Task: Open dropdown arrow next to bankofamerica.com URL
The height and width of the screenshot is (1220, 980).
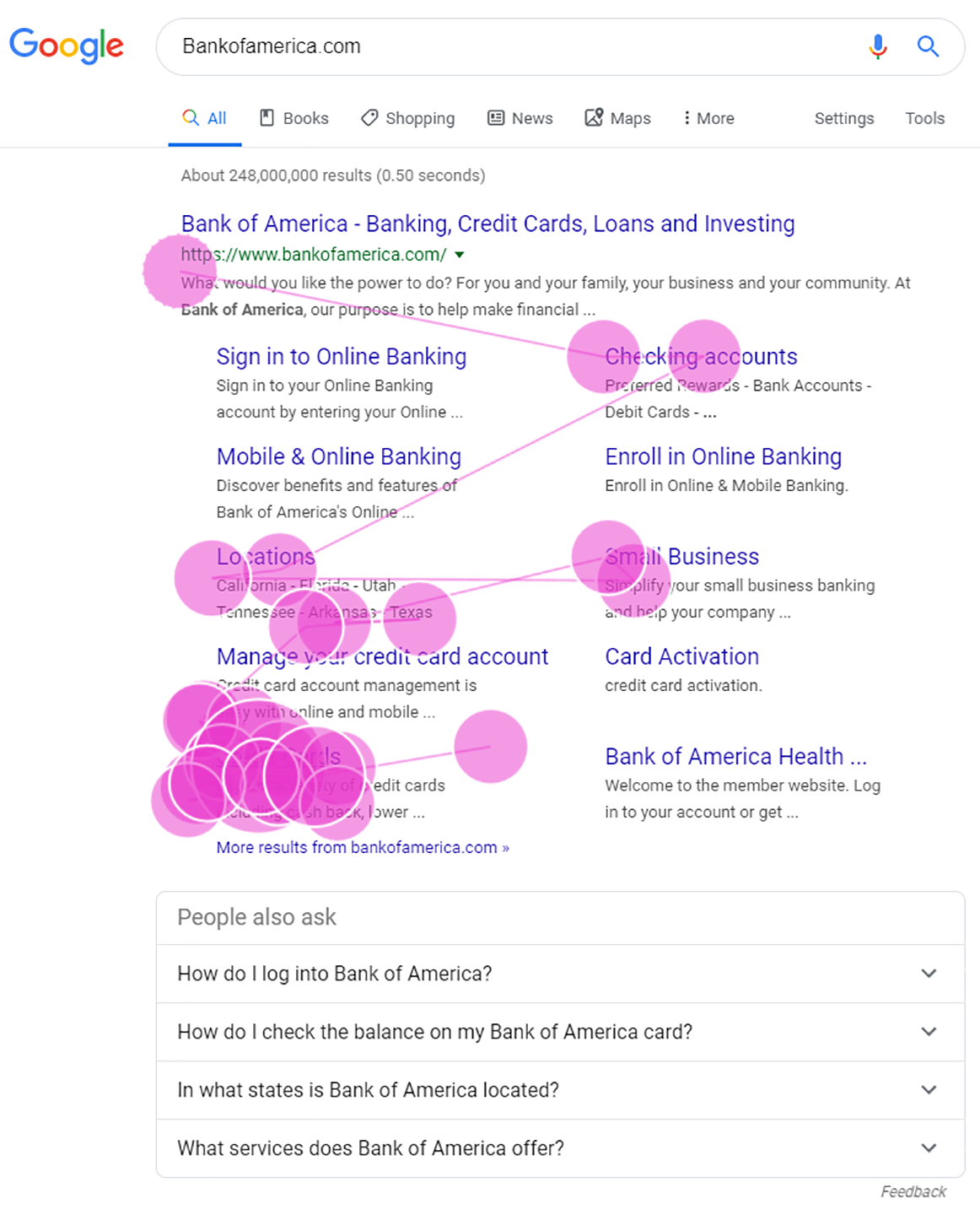Action: click(x=460, y=255)
